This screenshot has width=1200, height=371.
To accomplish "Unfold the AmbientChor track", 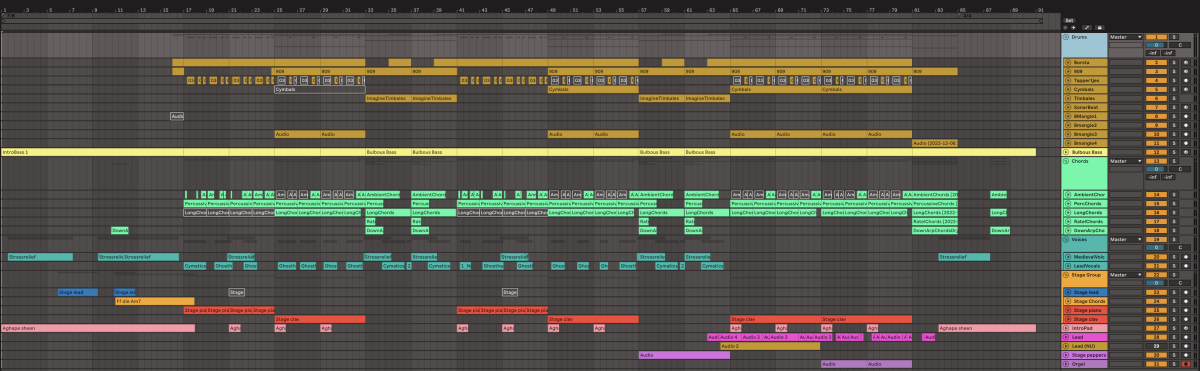I will click(x=1067, y=195).
